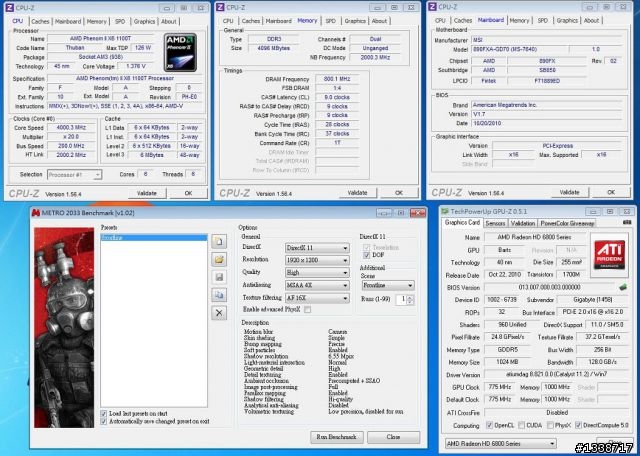The width and height of the screenshot is (640, 456).
Task: Toggle Load last presets on start
Action: [x=104, y=414]
